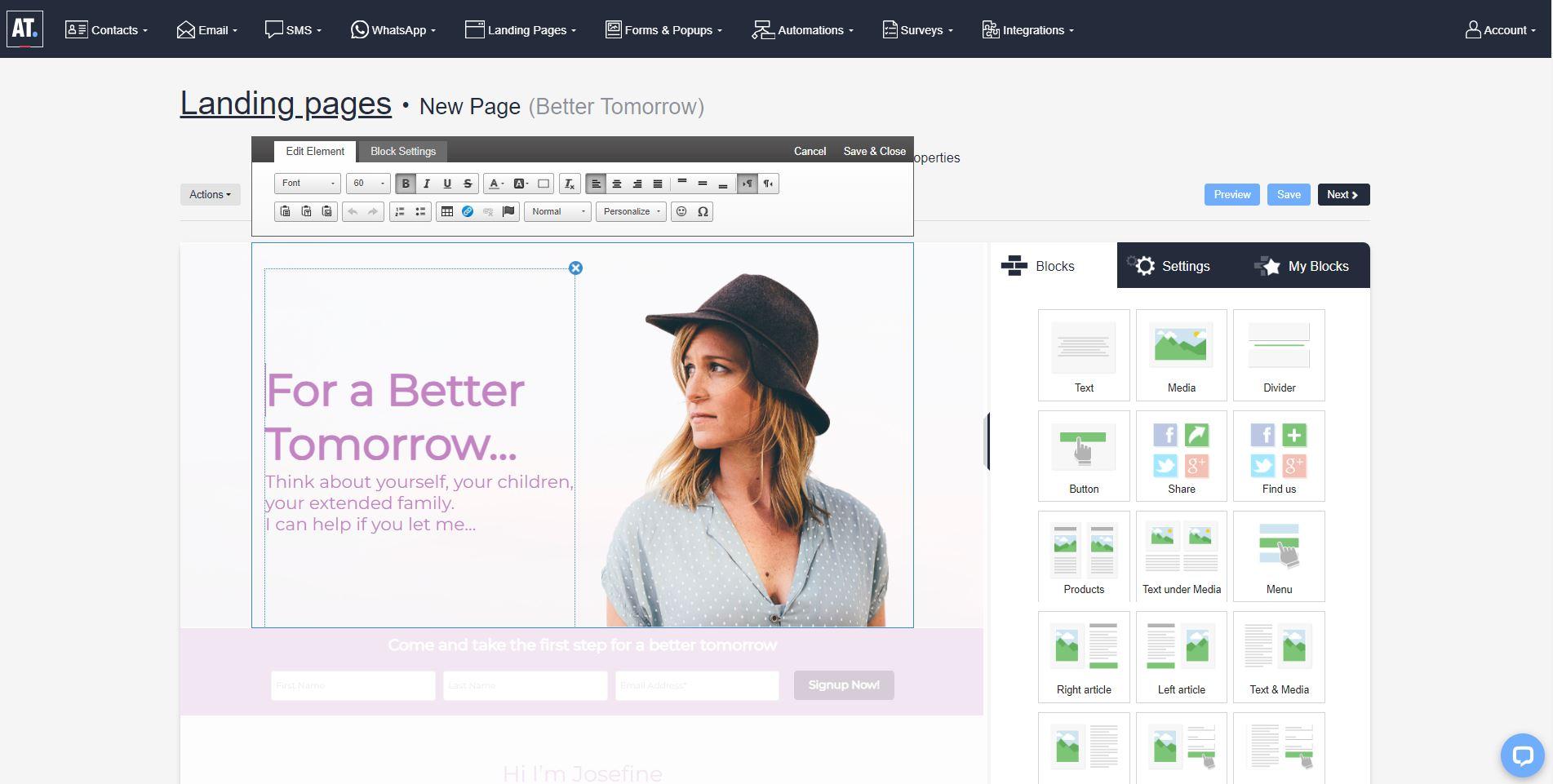The image size is (1553, 784).
Task: Toggle bold formatting
Action: click(x=406, y=184)
